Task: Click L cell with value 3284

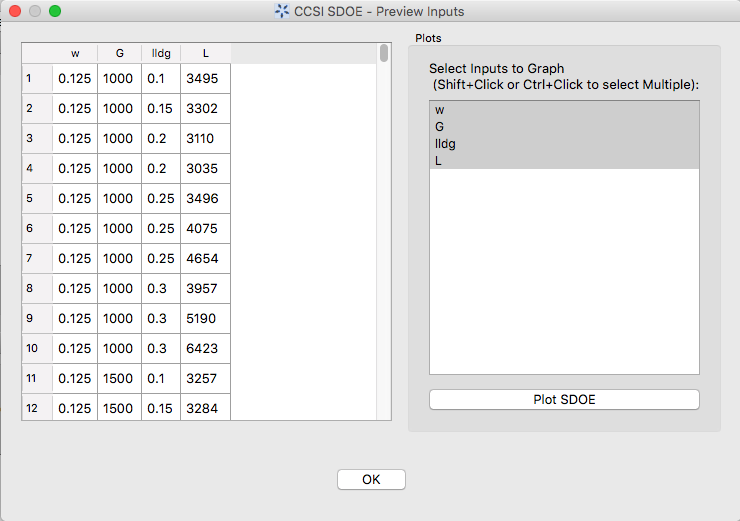Action: (x=205, y=407)
